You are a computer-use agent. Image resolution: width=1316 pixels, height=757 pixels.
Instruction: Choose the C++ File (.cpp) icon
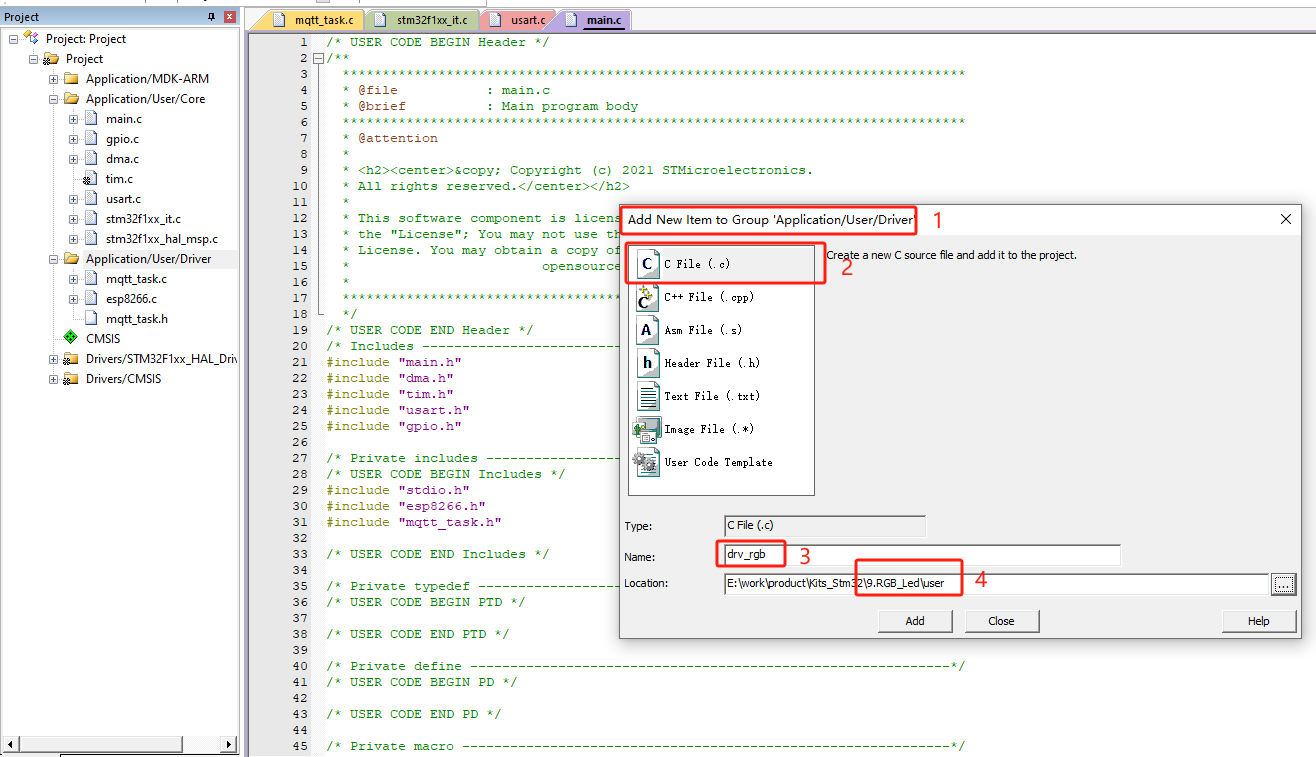647,297
